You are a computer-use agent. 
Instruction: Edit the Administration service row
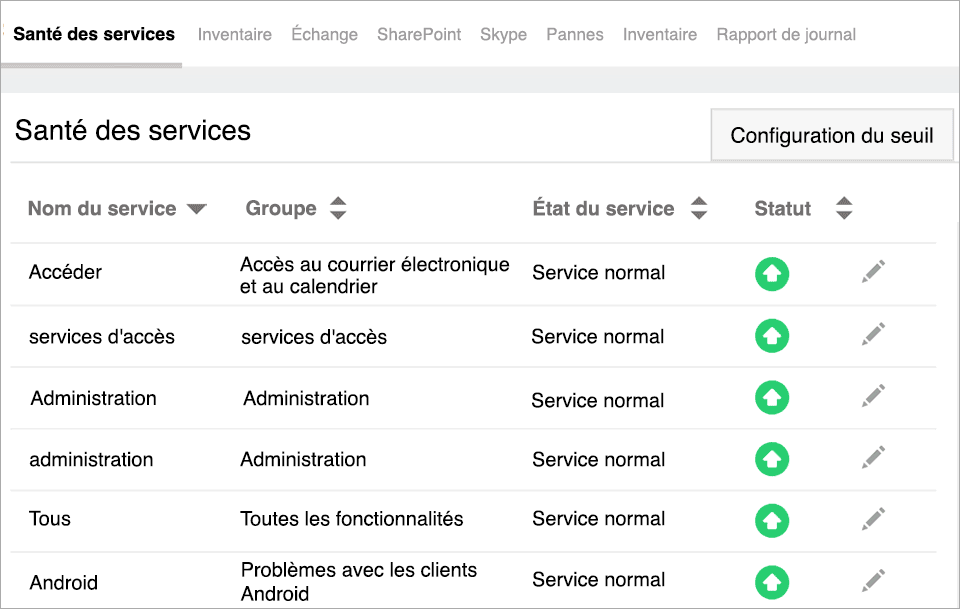pos(872,396)
